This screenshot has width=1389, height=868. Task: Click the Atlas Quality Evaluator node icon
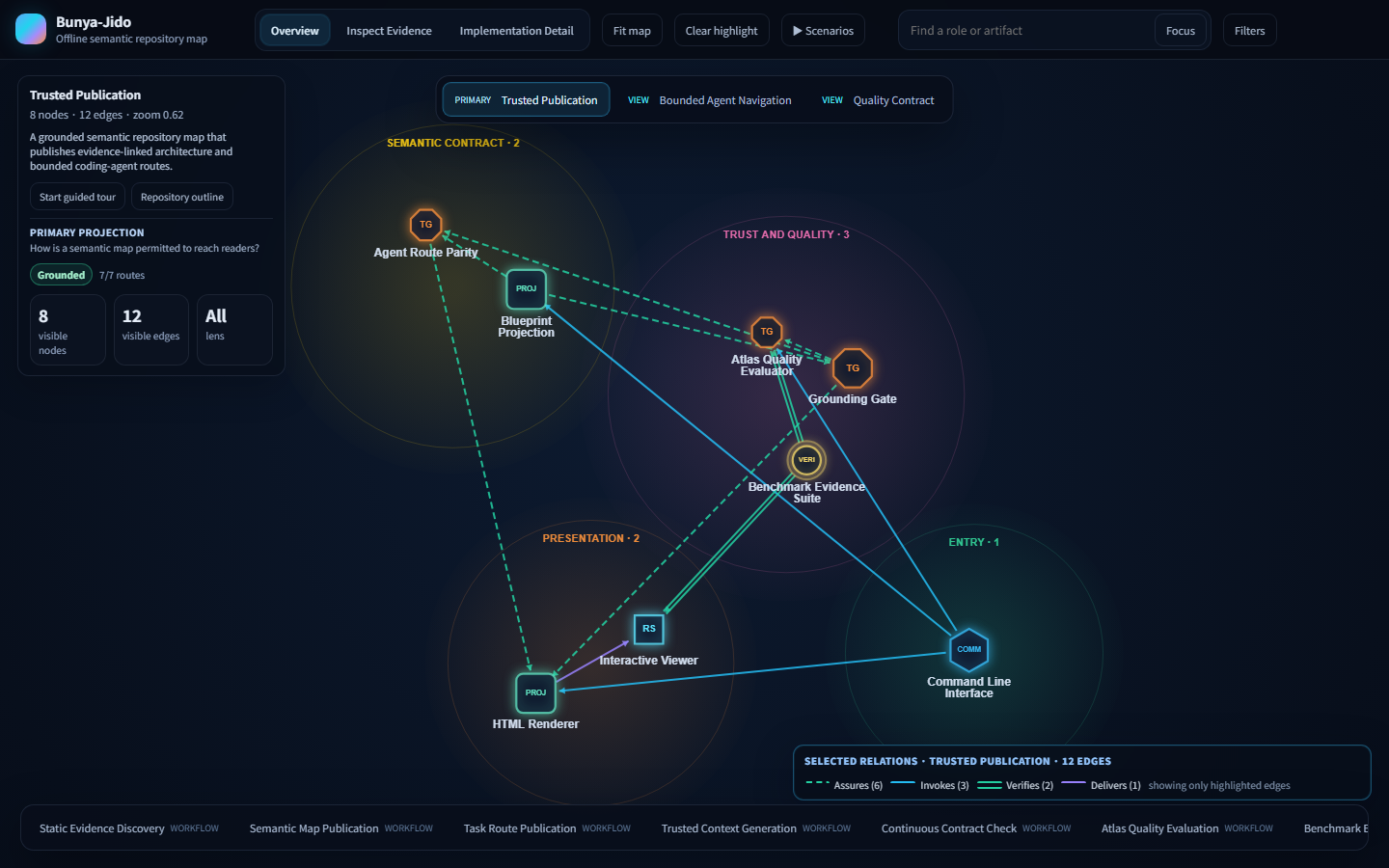pyautogui.click(x=767, y=332)
